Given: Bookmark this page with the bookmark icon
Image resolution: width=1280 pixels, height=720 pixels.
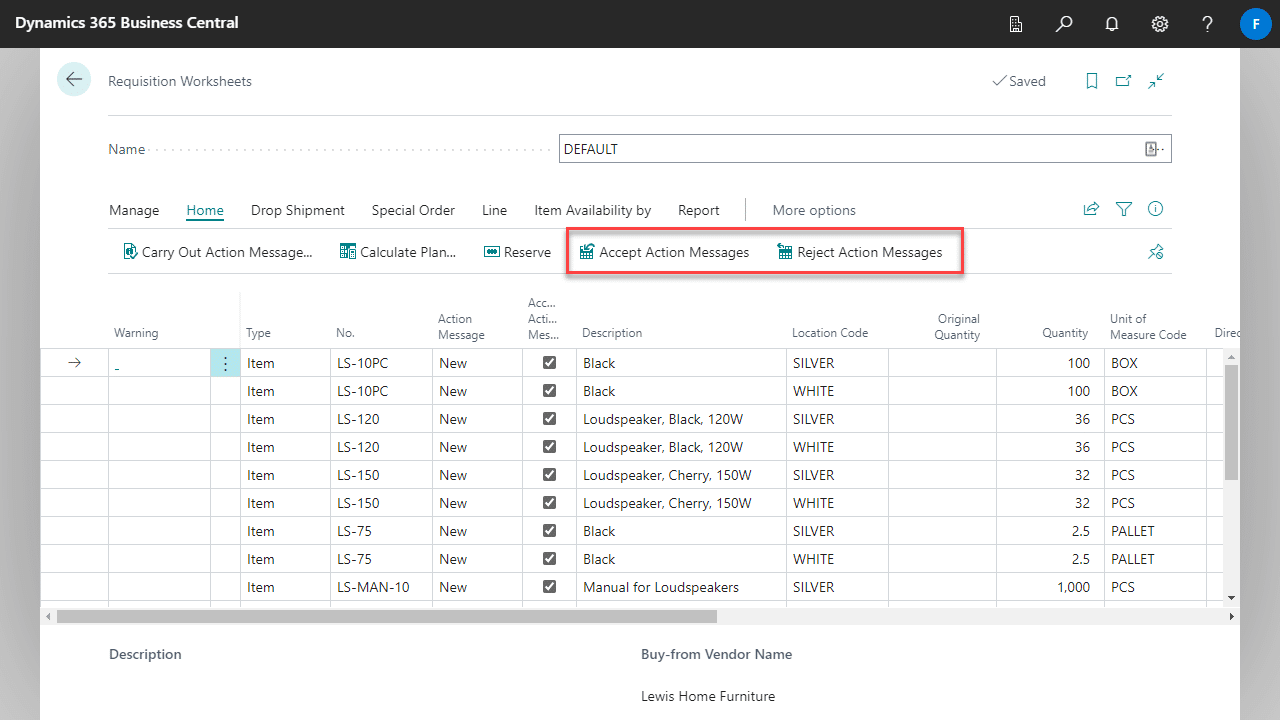Looking at the screenshot, I should [1092, 81].
